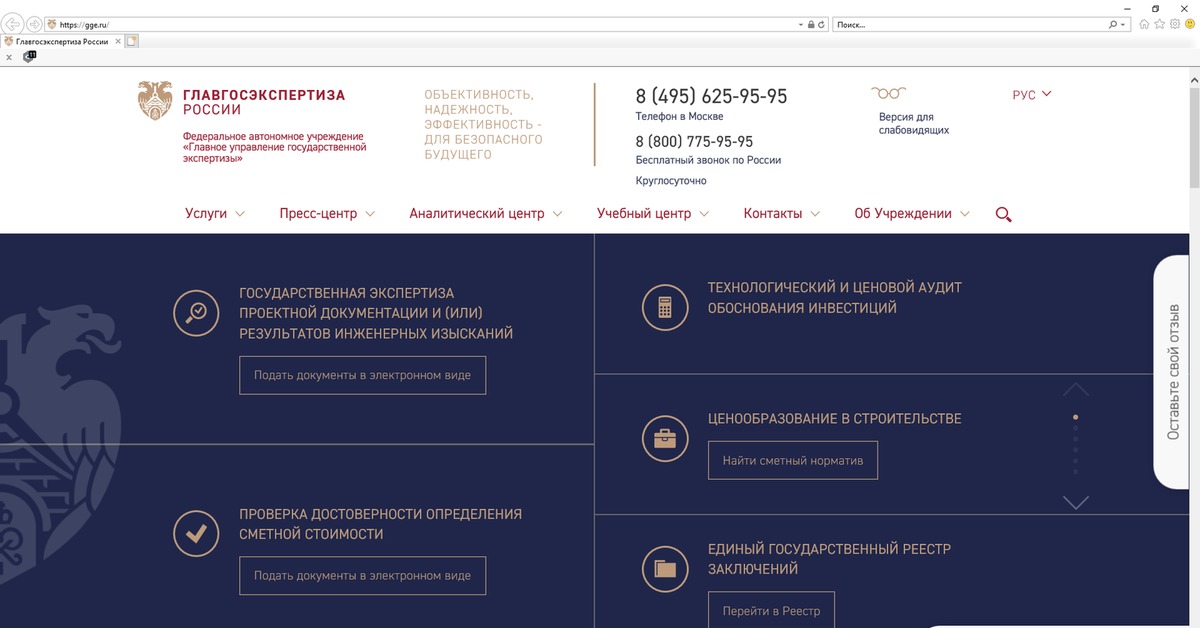Click the Glavgosexpertiza eagle logo
The image size is (1200, 628).
point(155,101)
